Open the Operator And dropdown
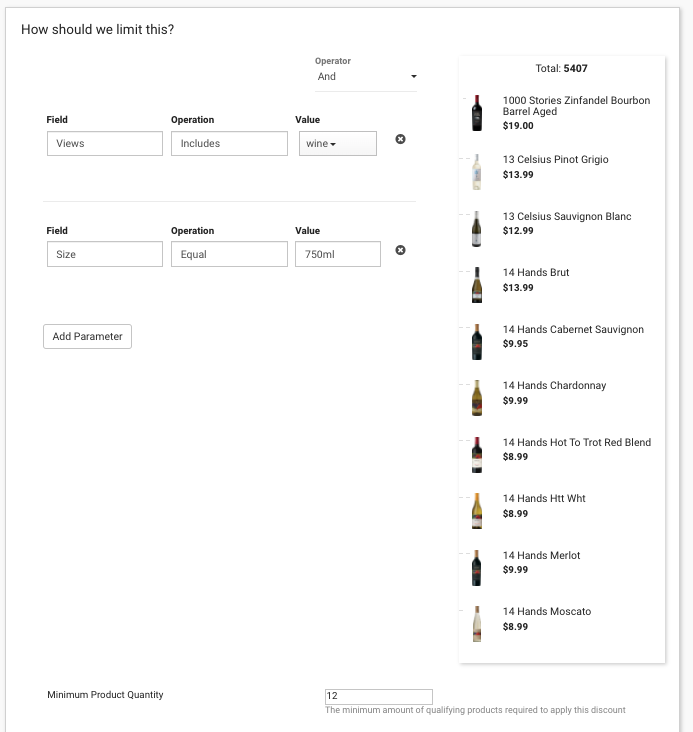The width and height of the screenshot is (693, 732). coord(366,77)
